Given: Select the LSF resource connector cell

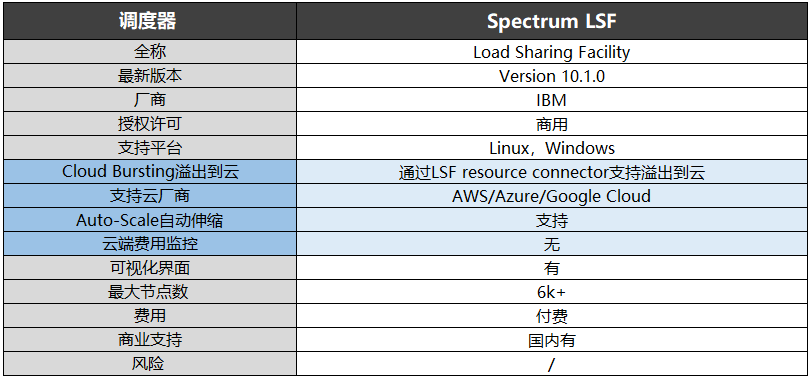Looking at the screenshot, I should pos(552,172).
